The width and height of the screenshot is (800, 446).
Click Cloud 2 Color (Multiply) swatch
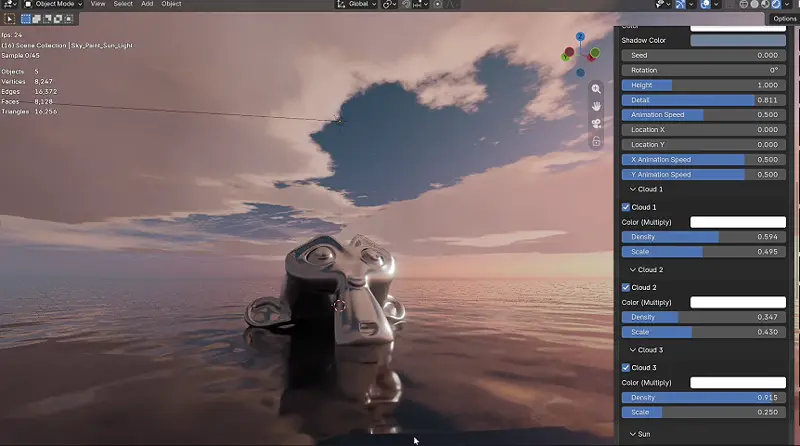pos(738,302)
